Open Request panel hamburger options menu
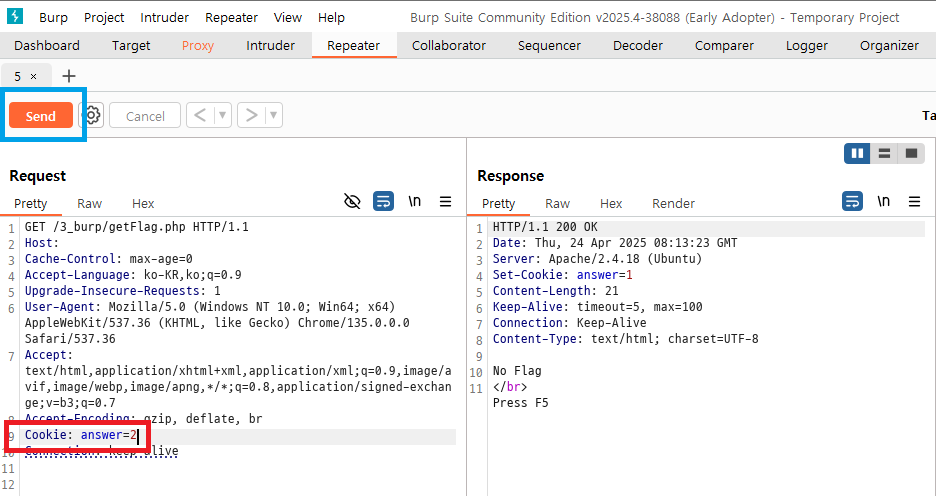This screenshot has height=496, width=936. click(445, 202)
